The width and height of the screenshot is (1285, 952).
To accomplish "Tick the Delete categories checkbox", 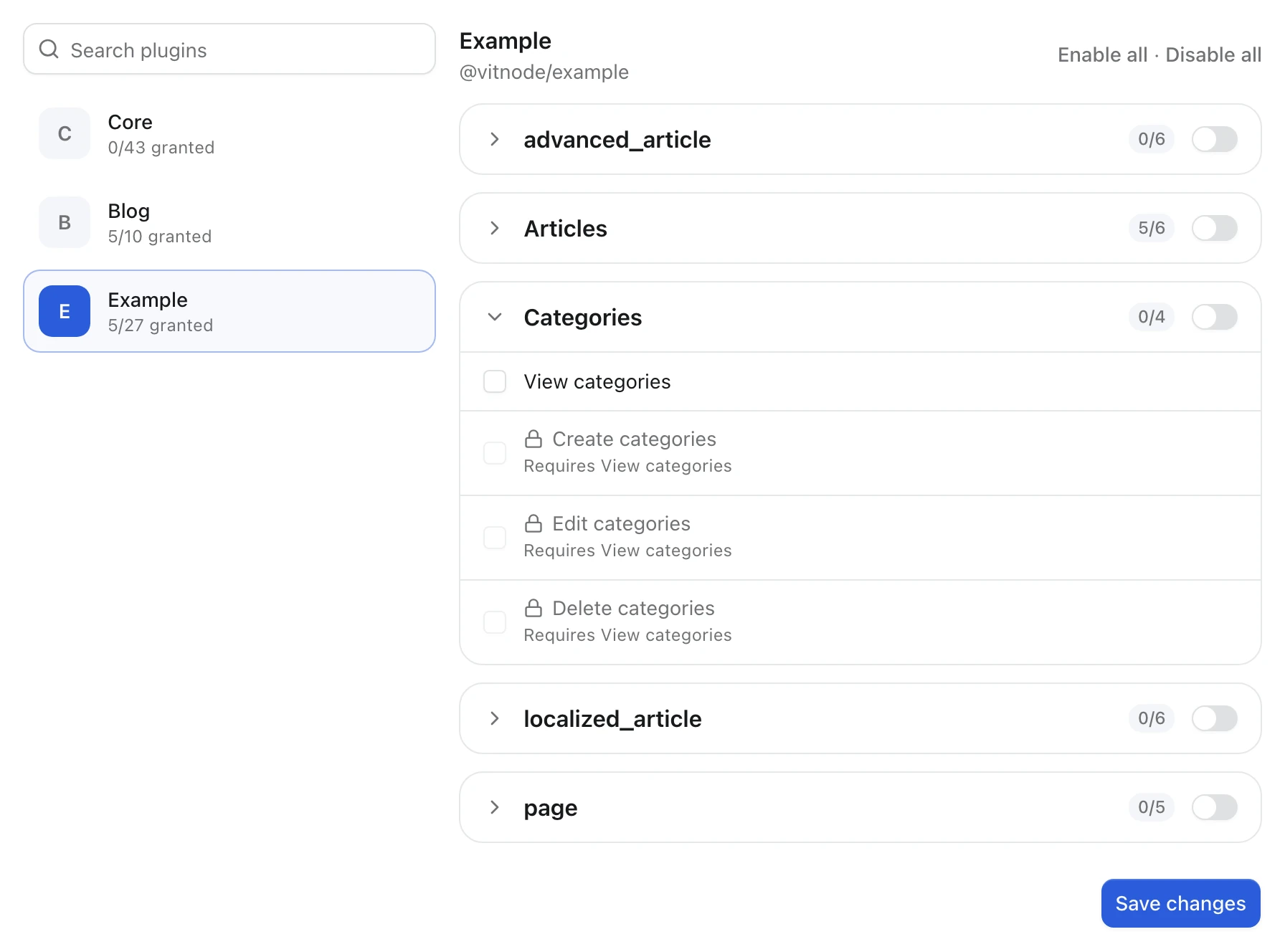I will tap(495, 622).
